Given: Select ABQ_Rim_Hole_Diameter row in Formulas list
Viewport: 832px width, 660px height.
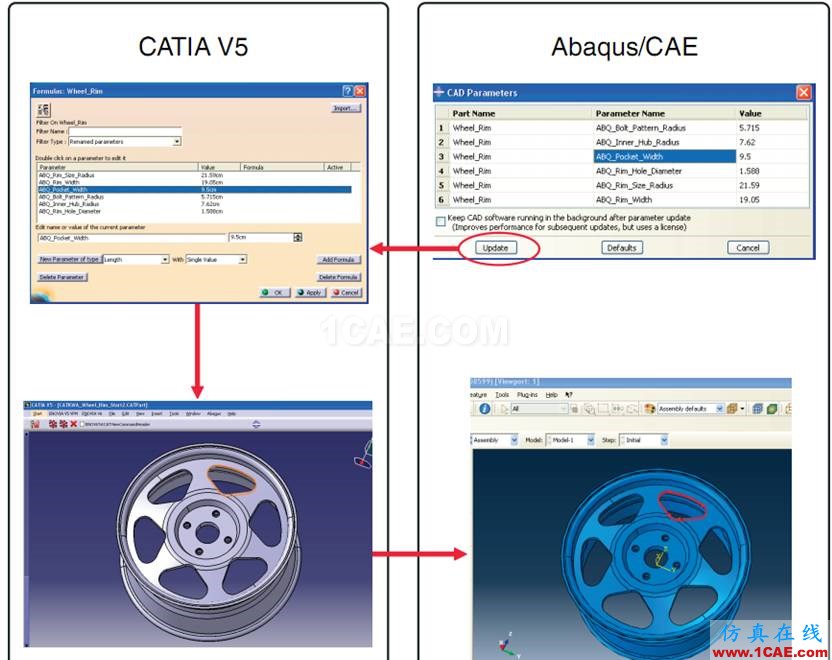Looking at the screenshot, I should 194,211.
